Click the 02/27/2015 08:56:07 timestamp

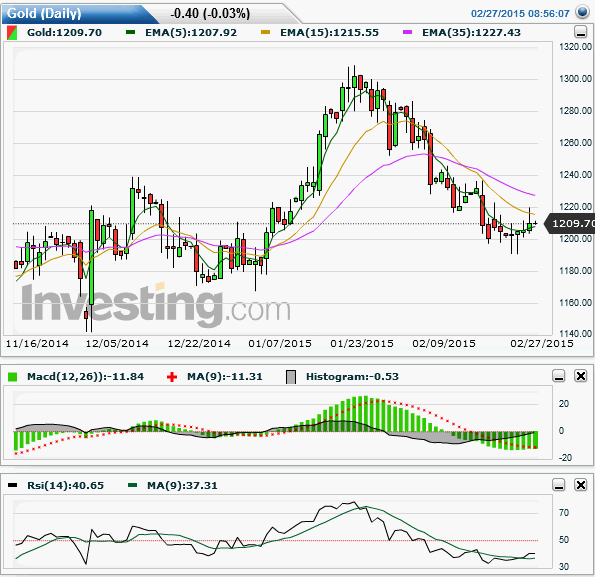(520, 14)
